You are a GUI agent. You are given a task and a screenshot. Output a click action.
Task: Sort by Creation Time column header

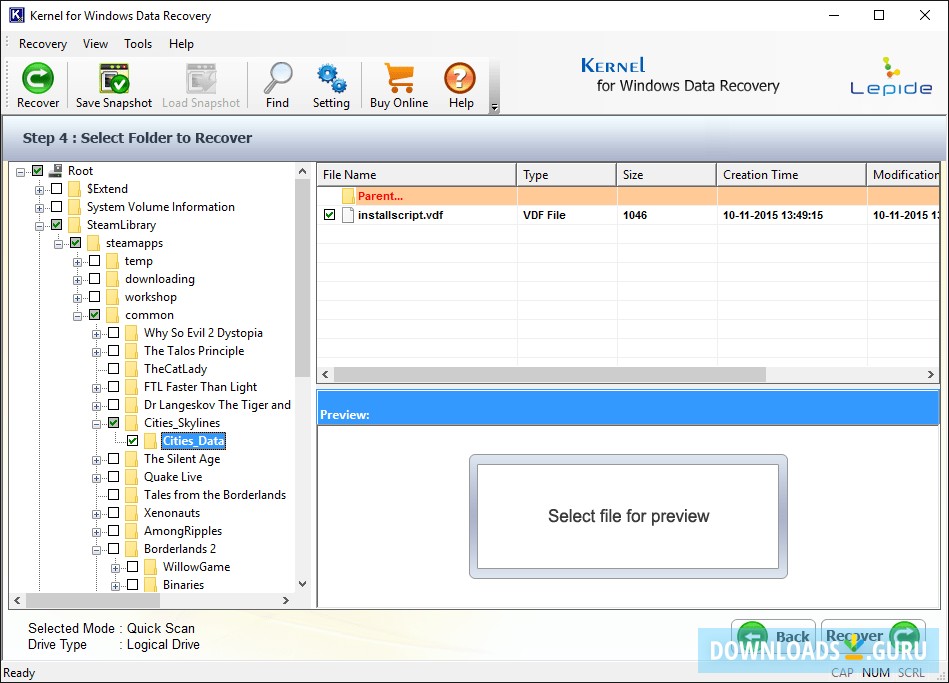click(x=792, y=174)
